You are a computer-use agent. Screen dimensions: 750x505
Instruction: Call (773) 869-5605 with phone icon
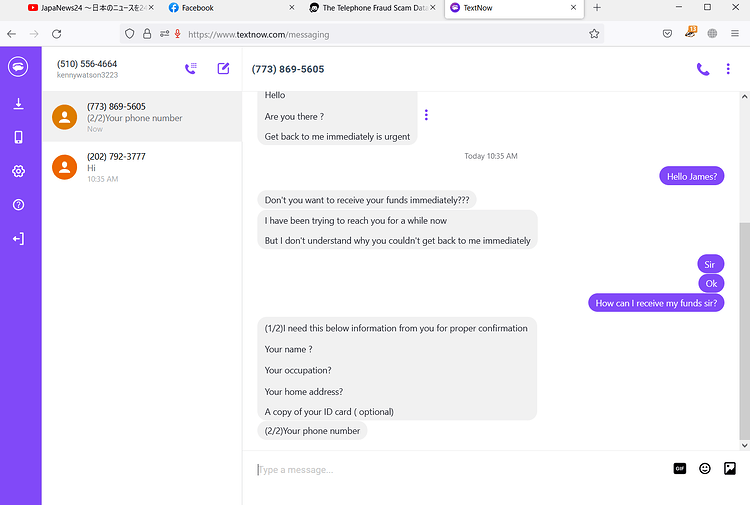tap(703, 69)
